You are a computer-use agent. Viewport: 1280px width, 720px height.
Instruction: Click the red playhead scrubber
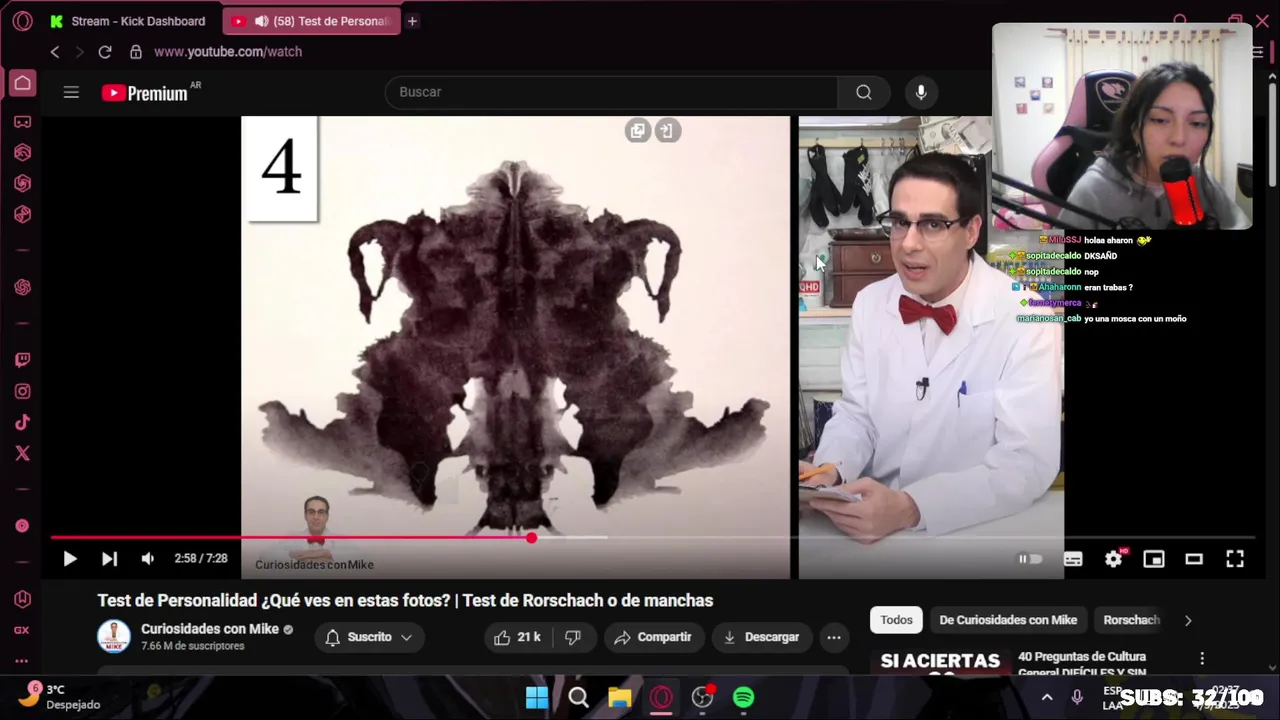tap(531, 538)
